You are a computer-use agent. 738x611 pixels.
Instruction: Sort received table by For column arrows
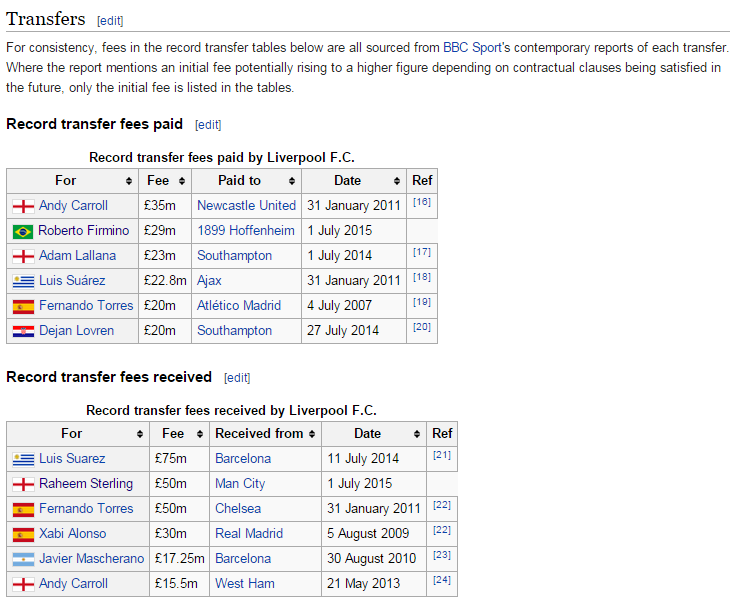[x=140, y=434]
